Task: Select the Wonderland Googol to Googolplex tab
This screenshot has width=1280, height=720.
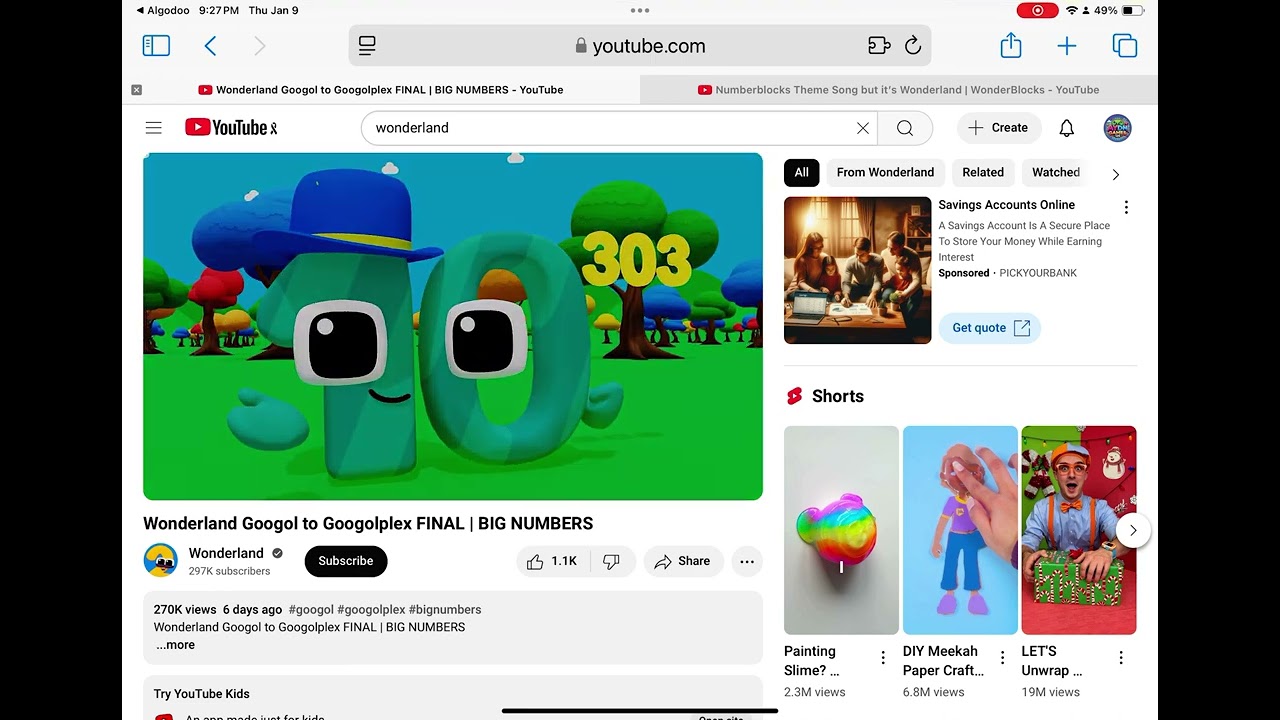Action: pyautogui.click(x=381, y=90)
